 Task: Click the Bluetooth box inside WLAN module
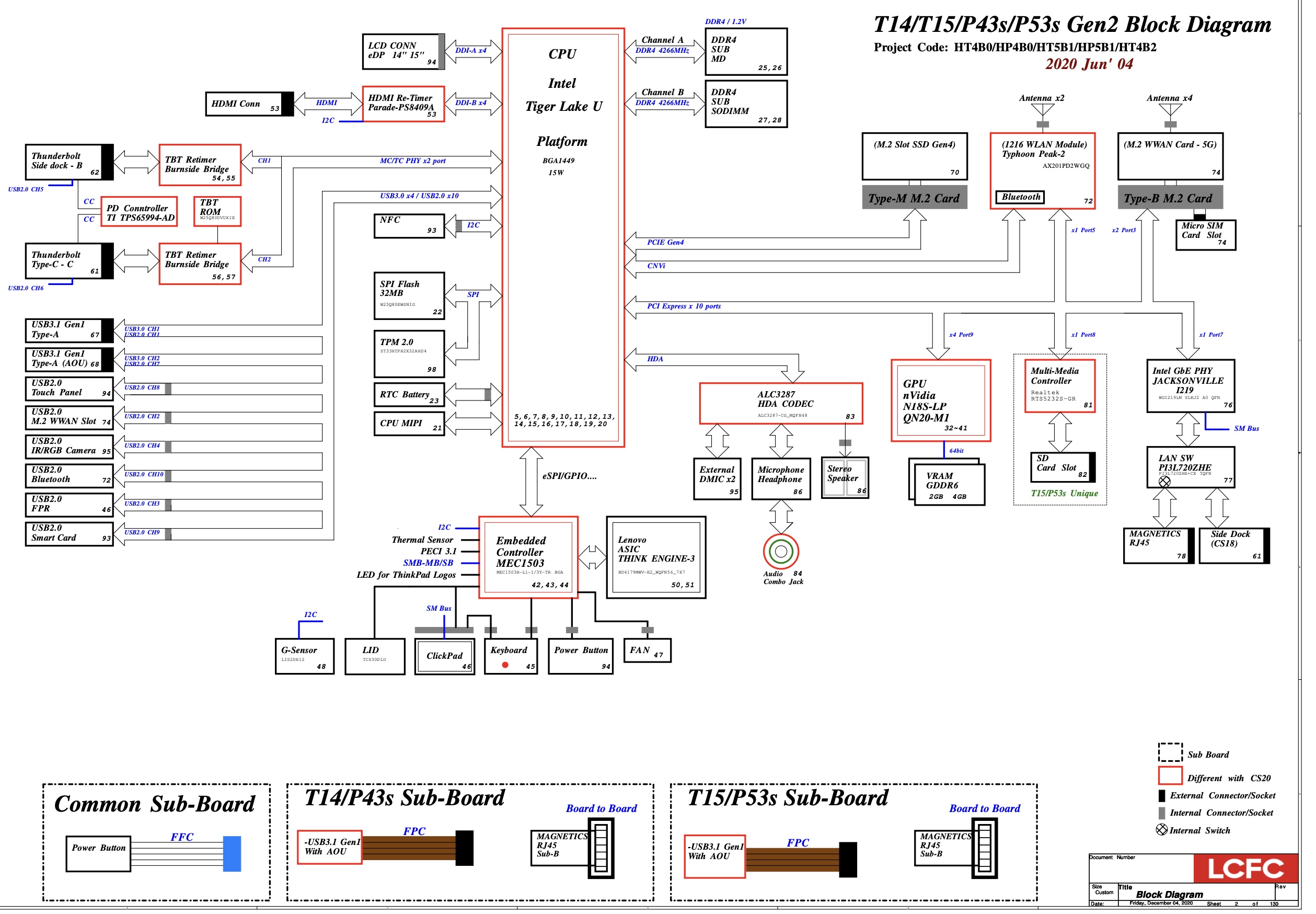(x=1020, y=198)
